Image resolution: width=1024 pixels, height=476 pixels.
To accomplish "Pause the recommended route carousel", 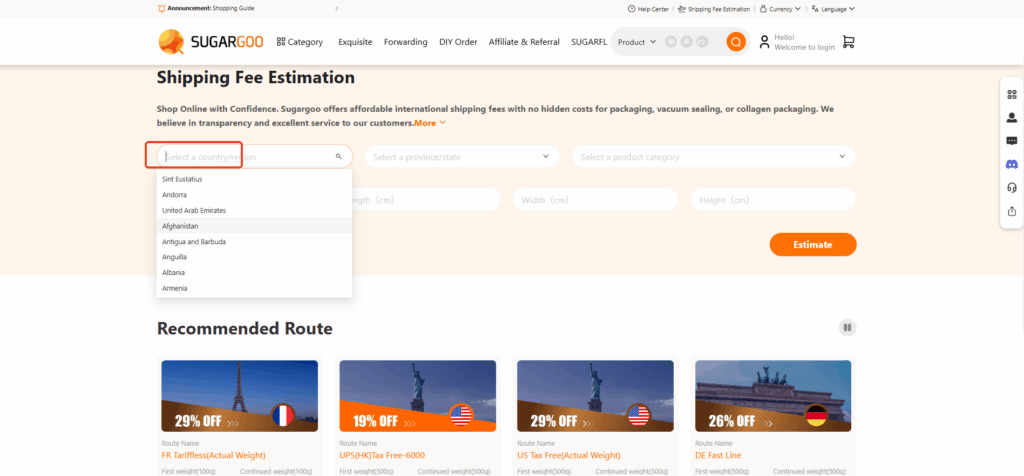I will coord(847,327).
